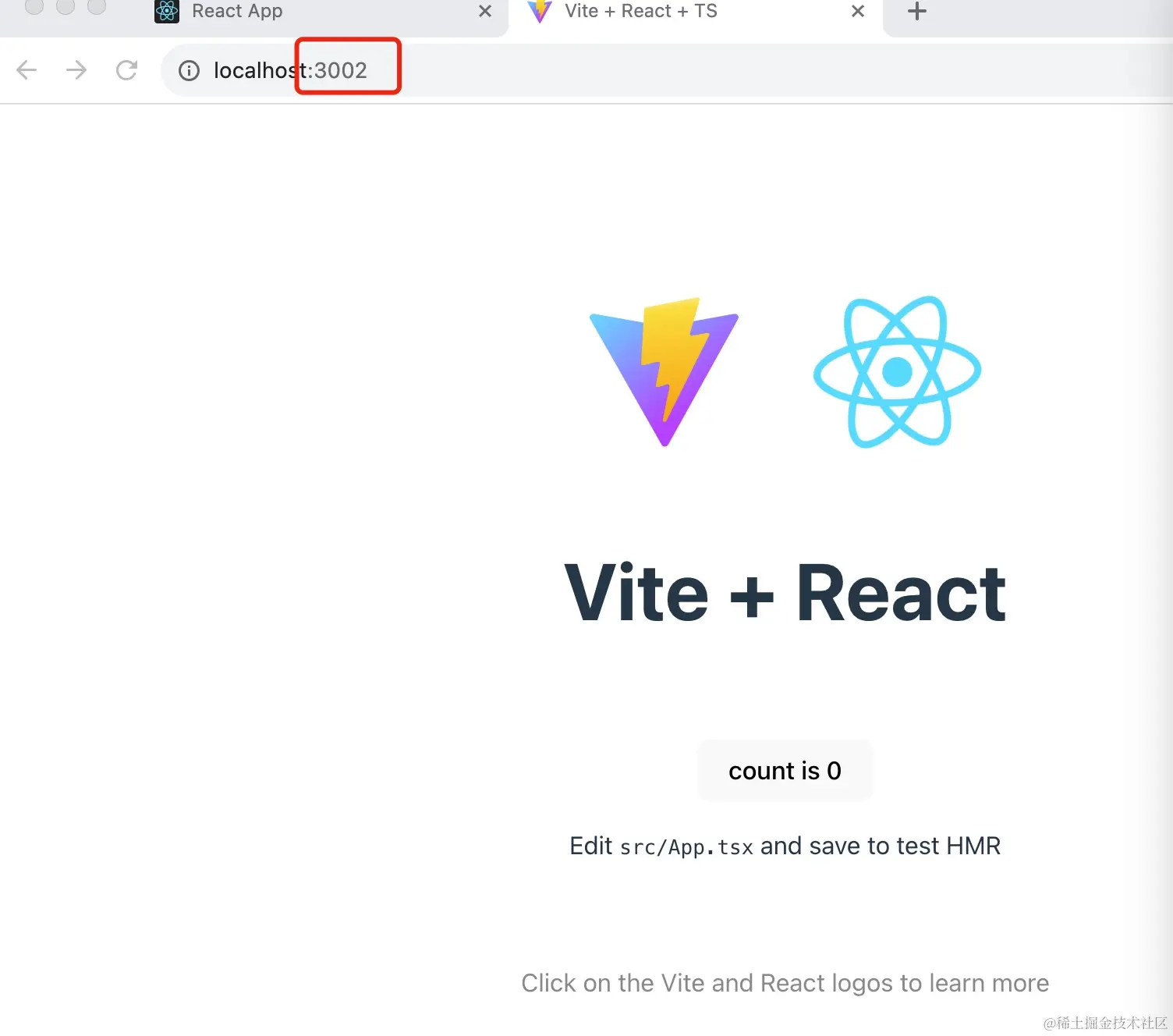Click the React App tab favicon
Screen dimensions: 1173x1036
[x=167, y=11]
